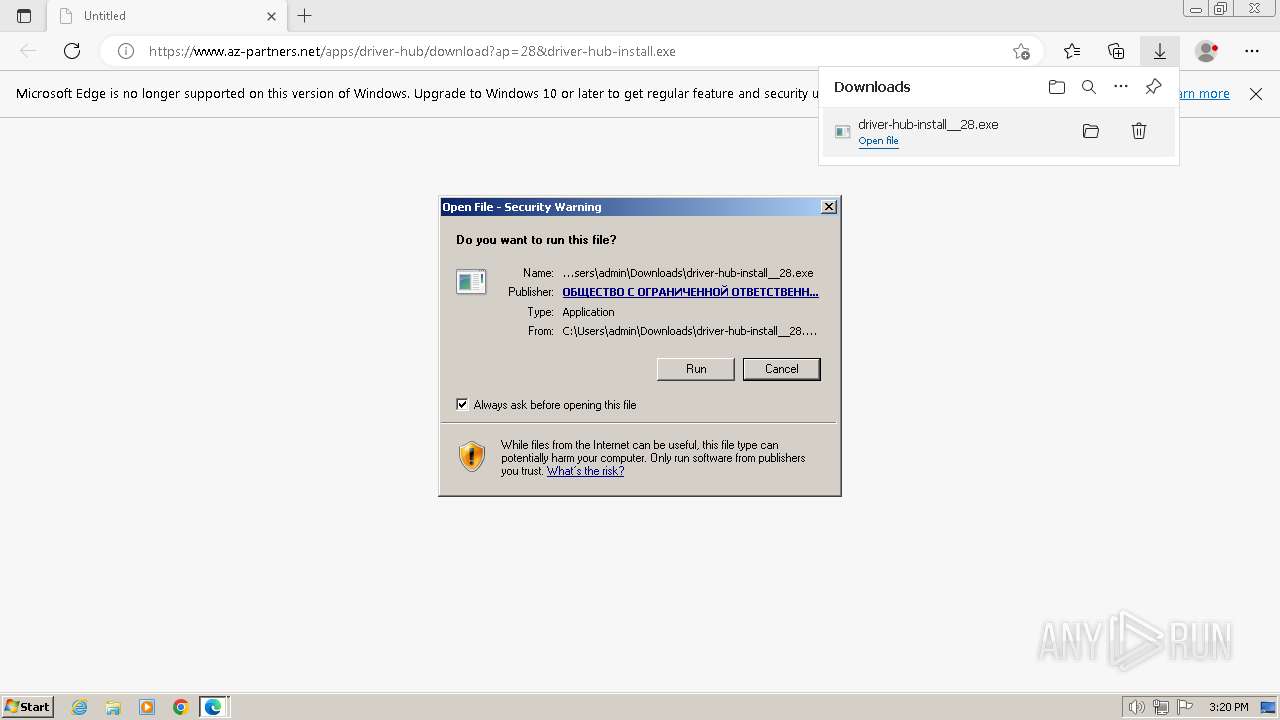Click Show desktop button
The height and width of the screenshot is (720, 1280).
[1268, 707]
